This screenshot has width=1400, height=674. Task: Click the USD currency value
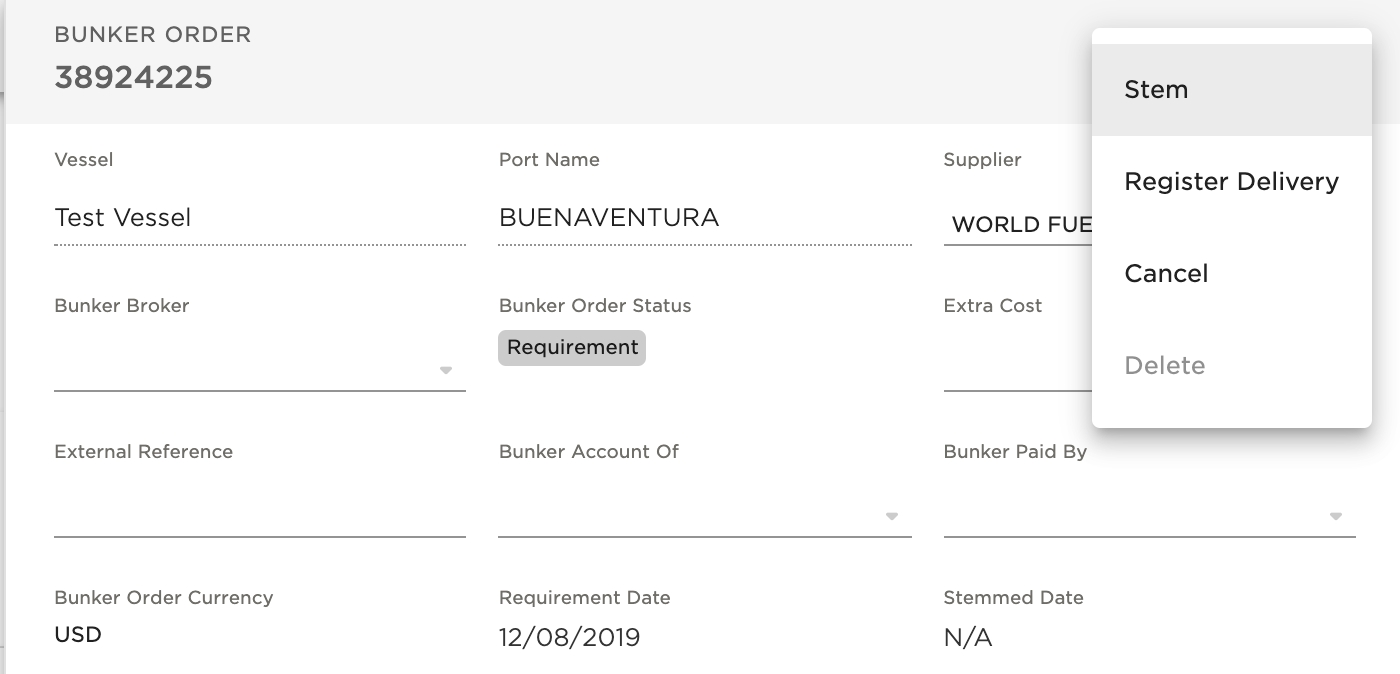tap(78, 635)
